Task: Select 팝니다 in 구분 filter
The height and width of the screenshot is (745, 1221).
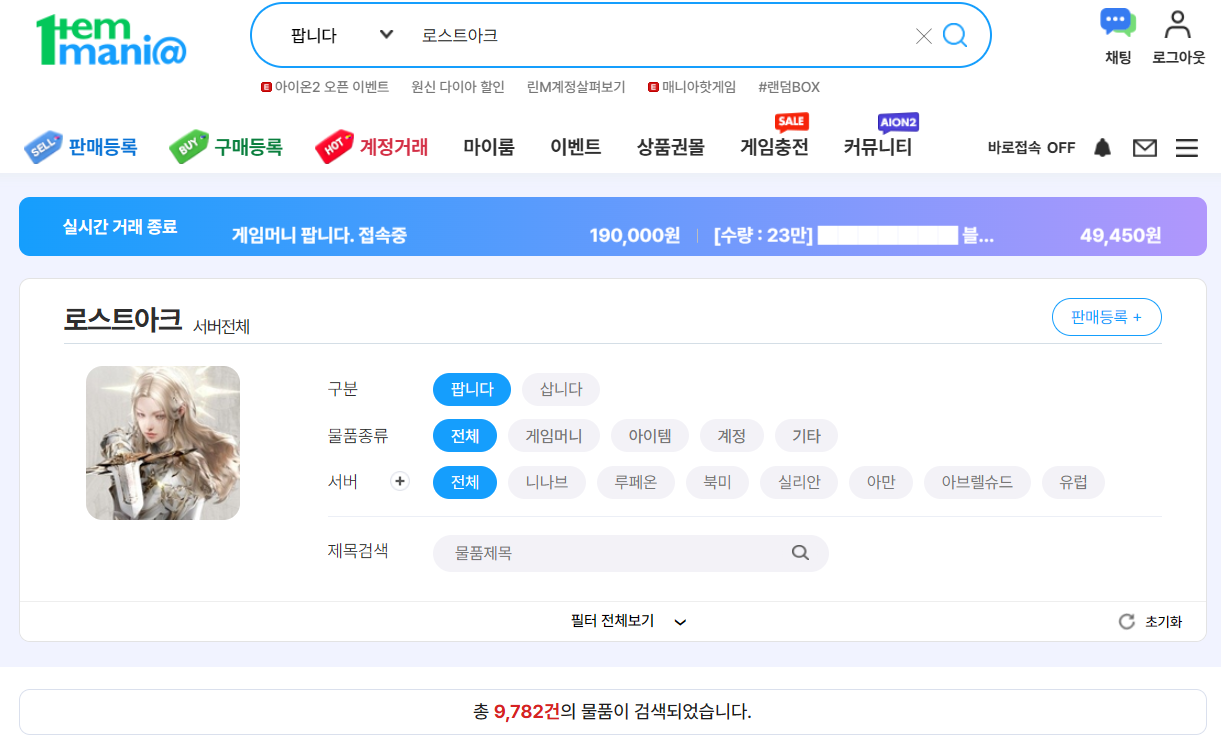Action: click(x=472, y=389)
